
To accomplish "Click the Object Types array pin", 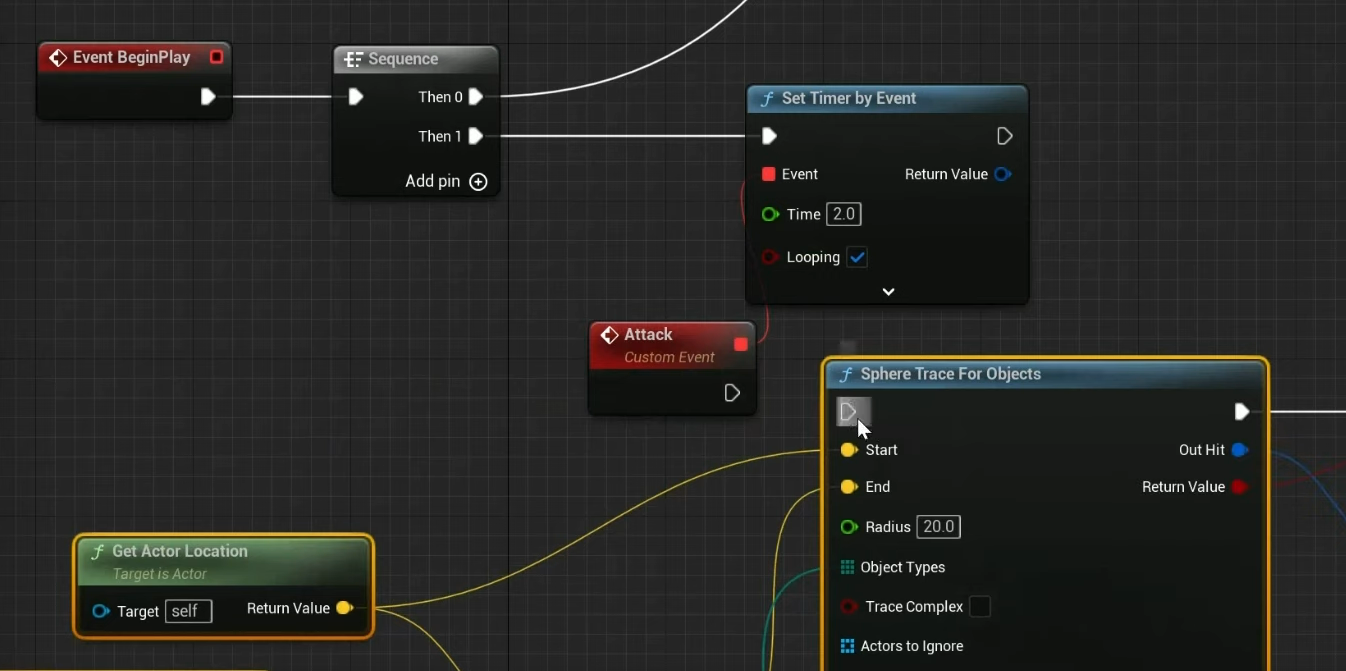I will [848, 567].
